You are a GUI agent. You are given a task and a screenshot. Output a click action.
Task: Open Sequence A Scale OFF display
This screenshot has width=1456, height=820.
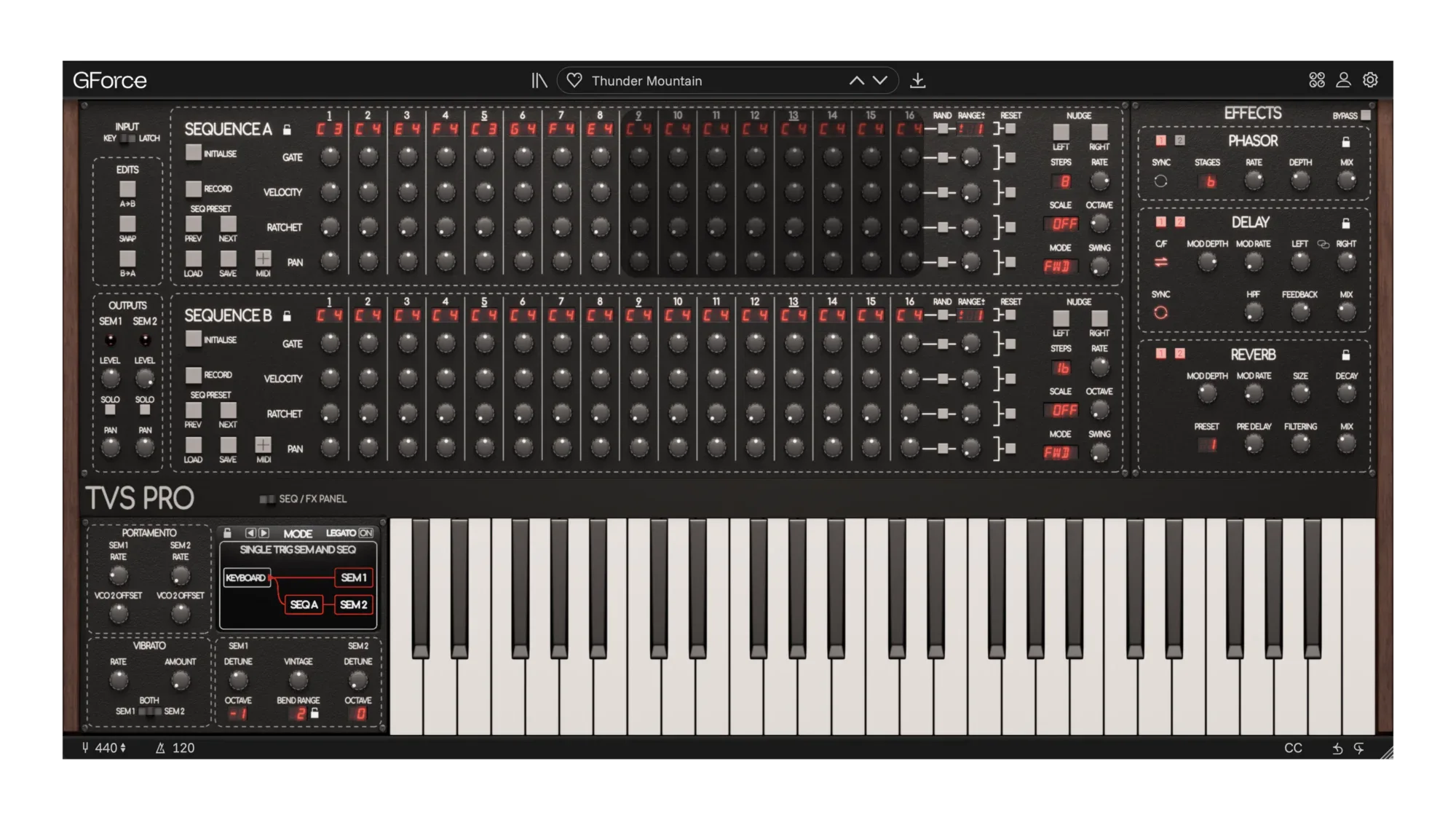point(1063,224)
